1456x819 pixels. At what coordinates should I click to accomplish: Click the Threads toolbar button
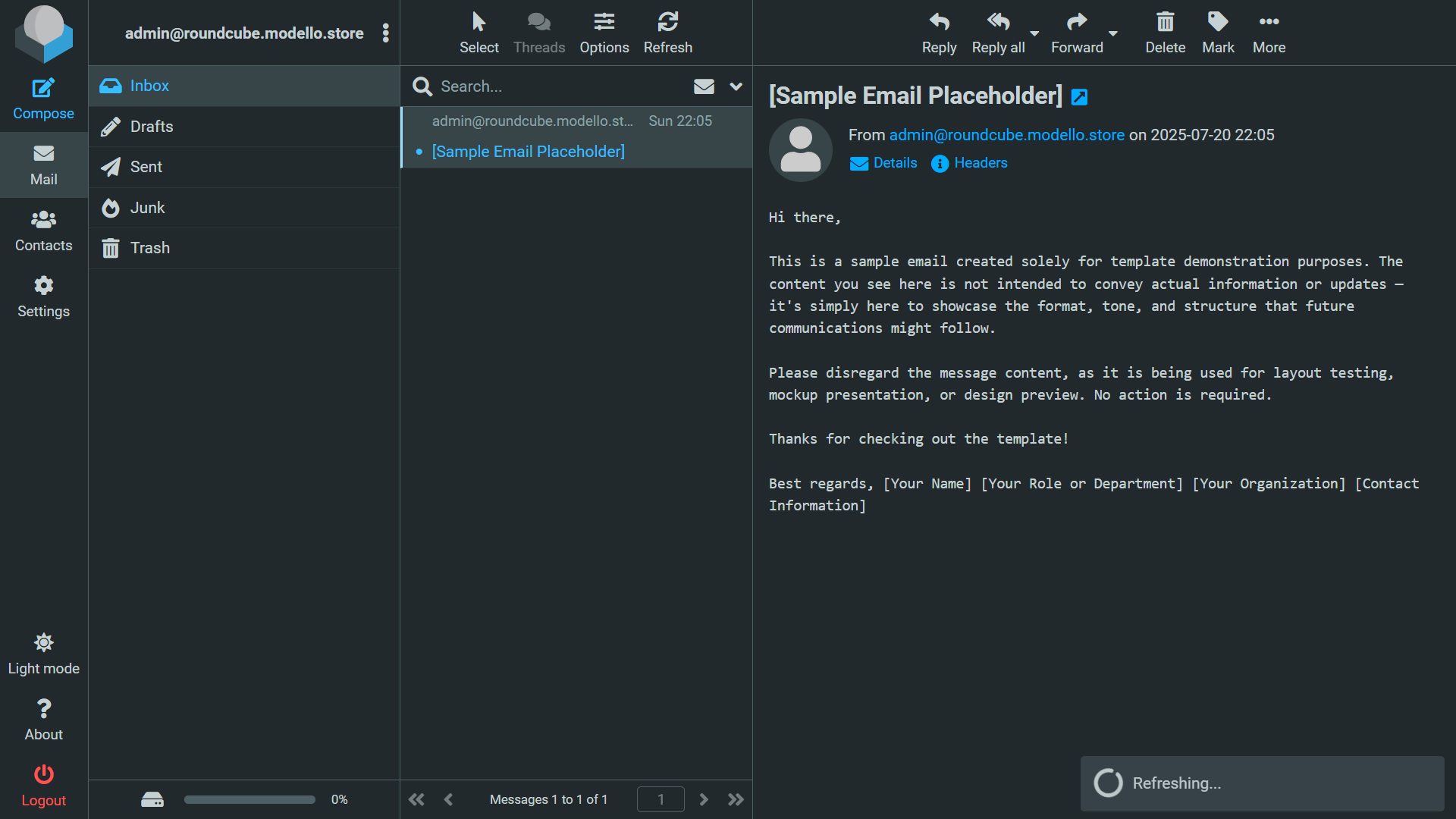click(x=539, y=33)
